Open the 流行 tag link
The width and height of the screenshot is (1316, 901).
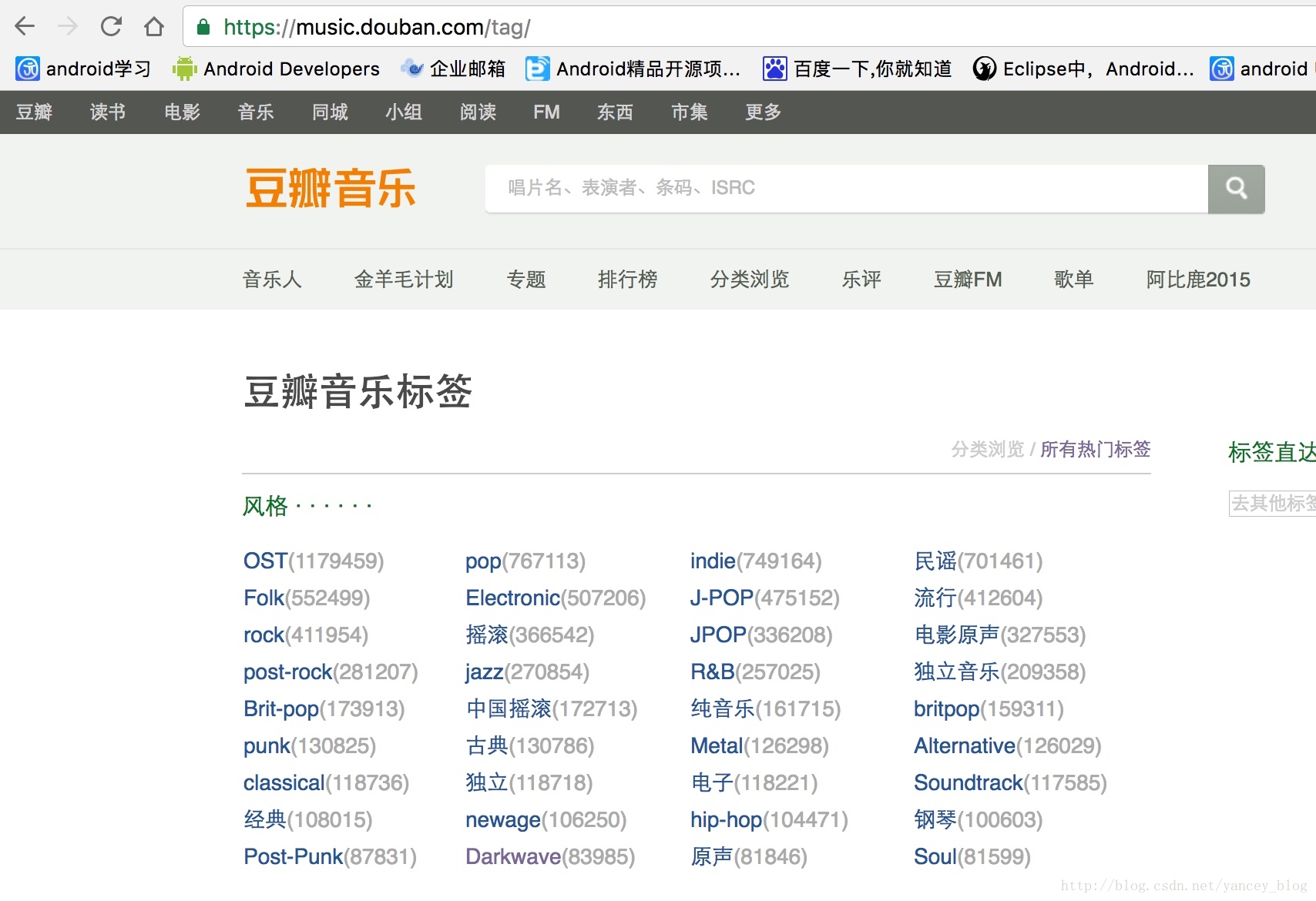pos(935,598)
